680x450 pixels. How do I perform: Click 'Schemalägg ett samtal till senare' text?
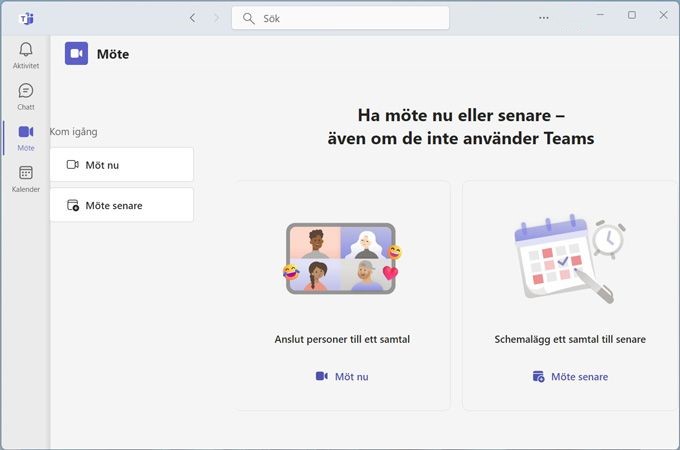570,339
